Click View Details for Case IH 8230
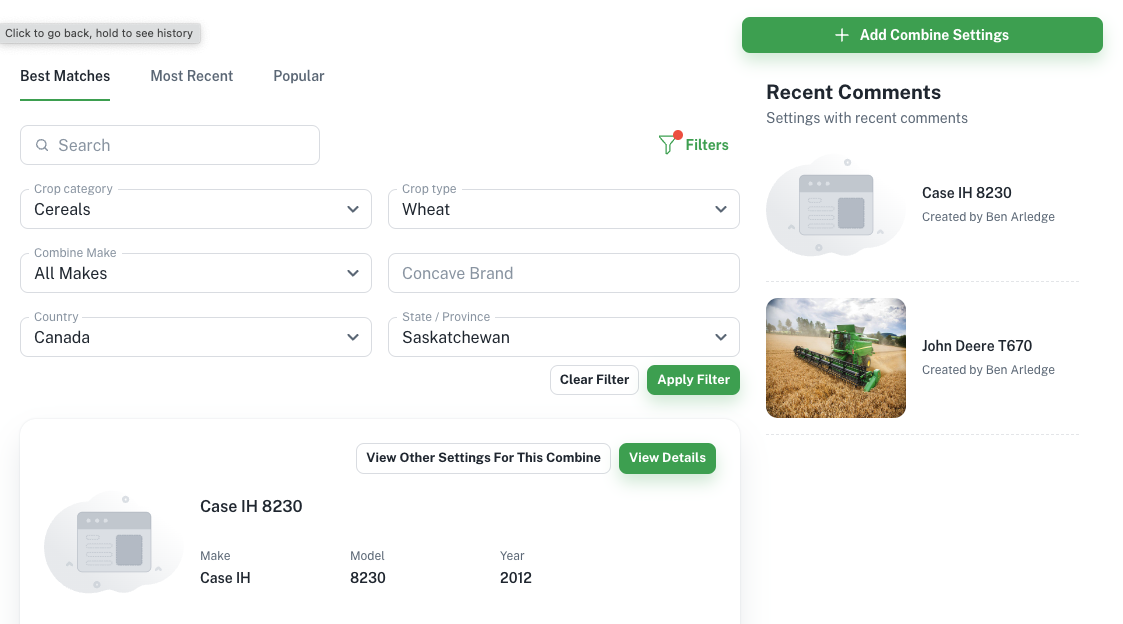The height and width of the screenshot is (624, 1123). [667, 458]
